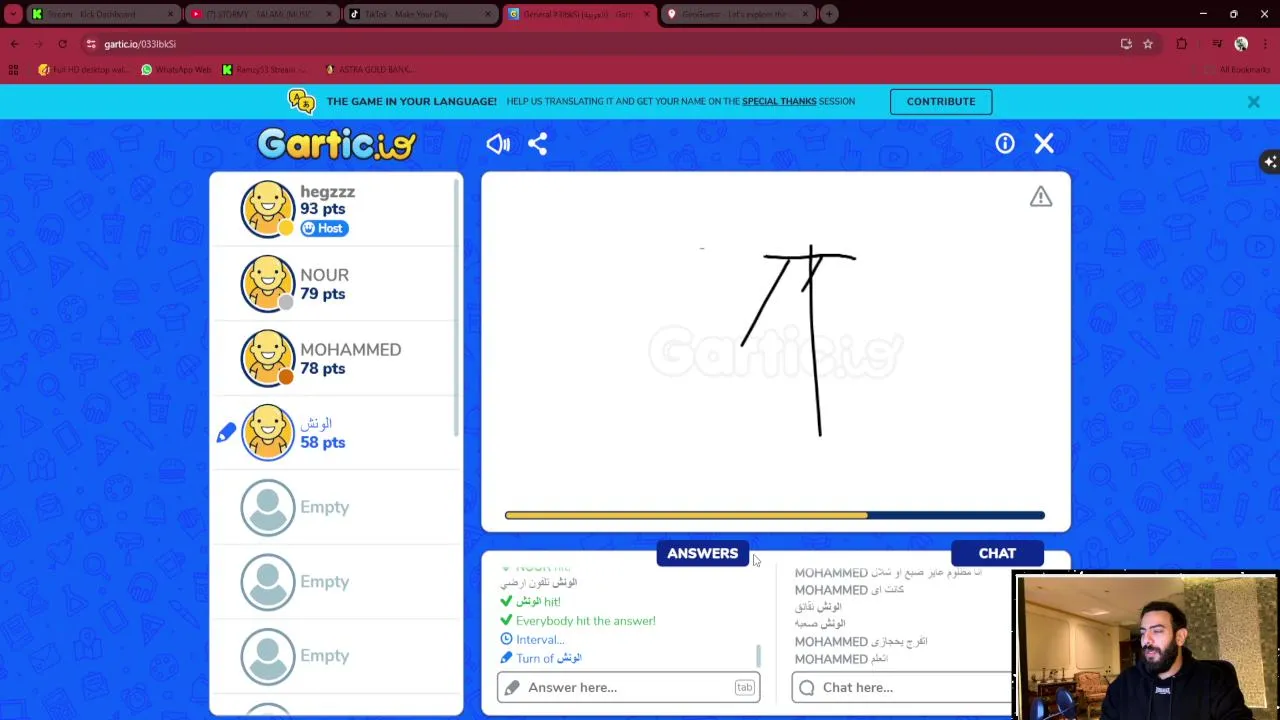This screenshot has height=720, width=1280.
Task: Select the ANSWERS tab
Action: pos(702,553)
